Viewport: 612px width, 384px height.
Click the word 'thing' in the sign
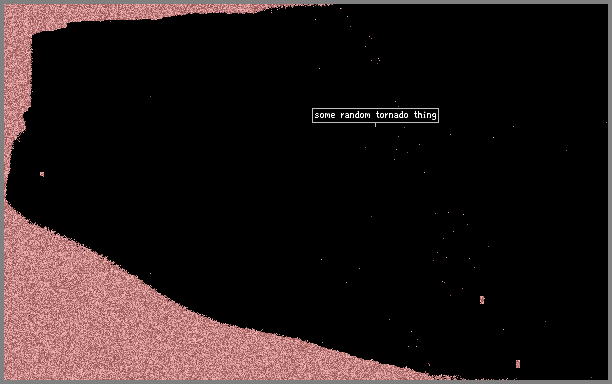tap(425, 115)
